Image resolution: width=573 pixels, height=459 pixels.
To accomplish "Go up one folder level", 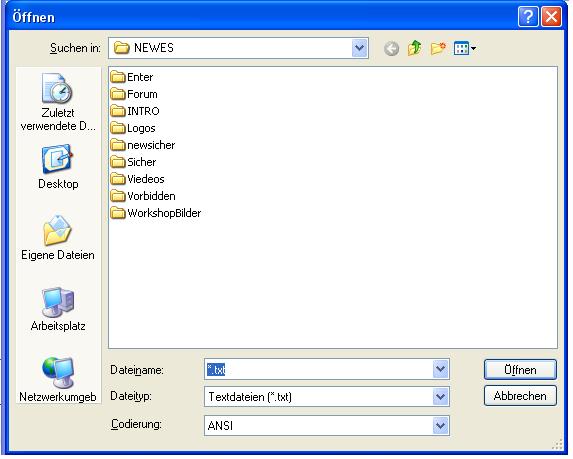I will (x=414, y=48).
